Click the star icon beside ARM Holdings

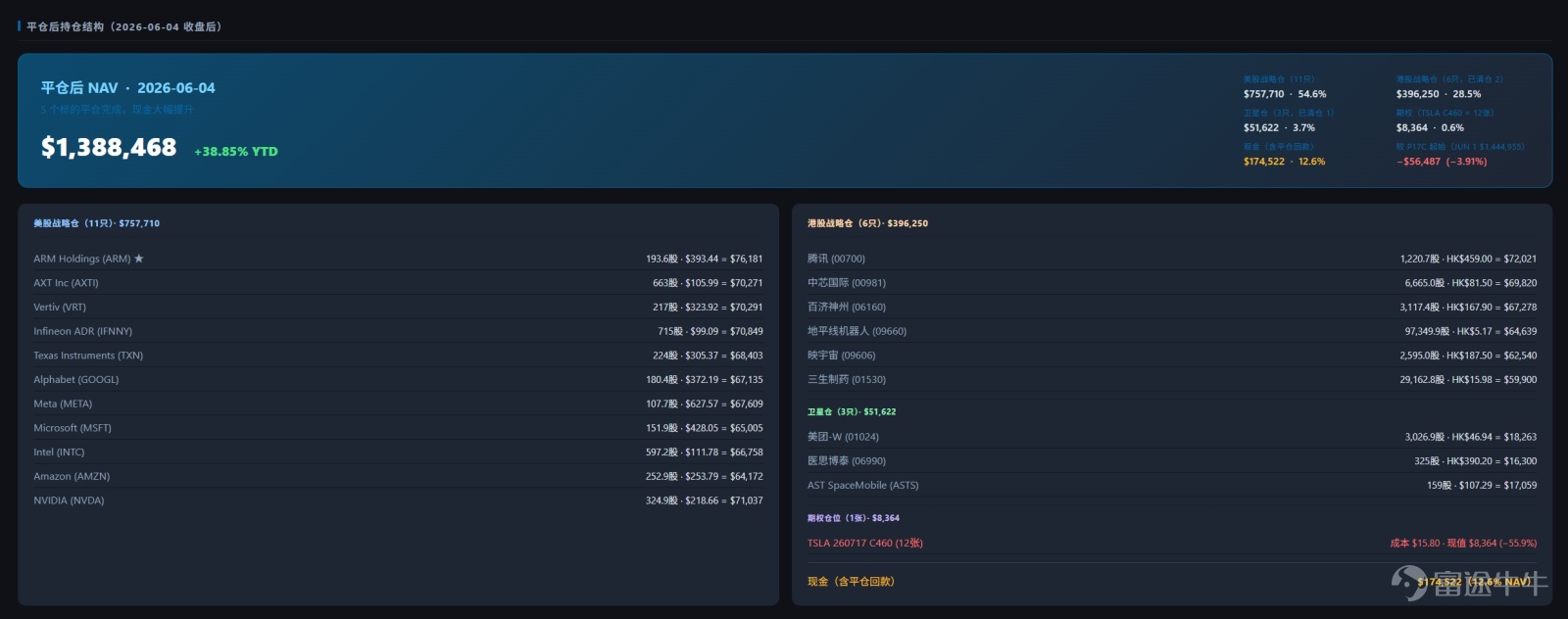139,259
